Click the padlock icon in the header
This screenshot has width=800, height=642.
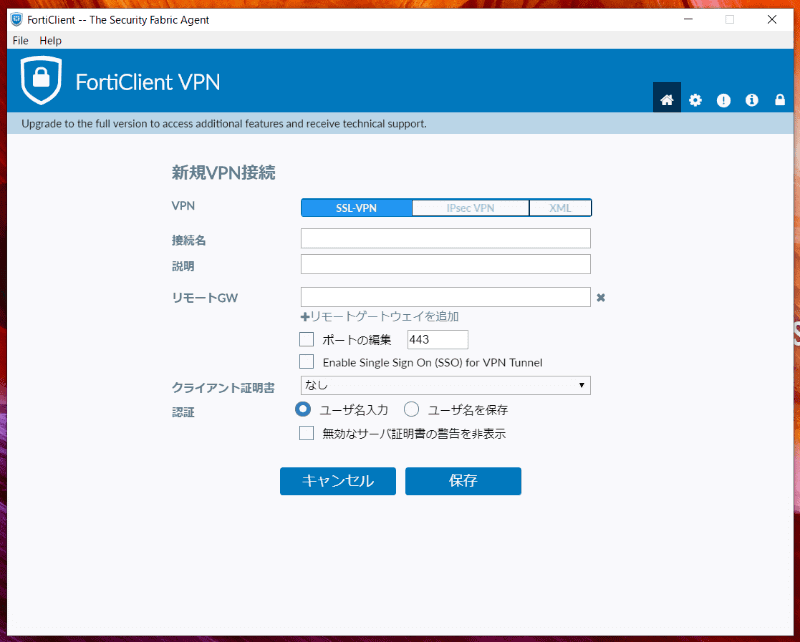[x=780, y=100]
